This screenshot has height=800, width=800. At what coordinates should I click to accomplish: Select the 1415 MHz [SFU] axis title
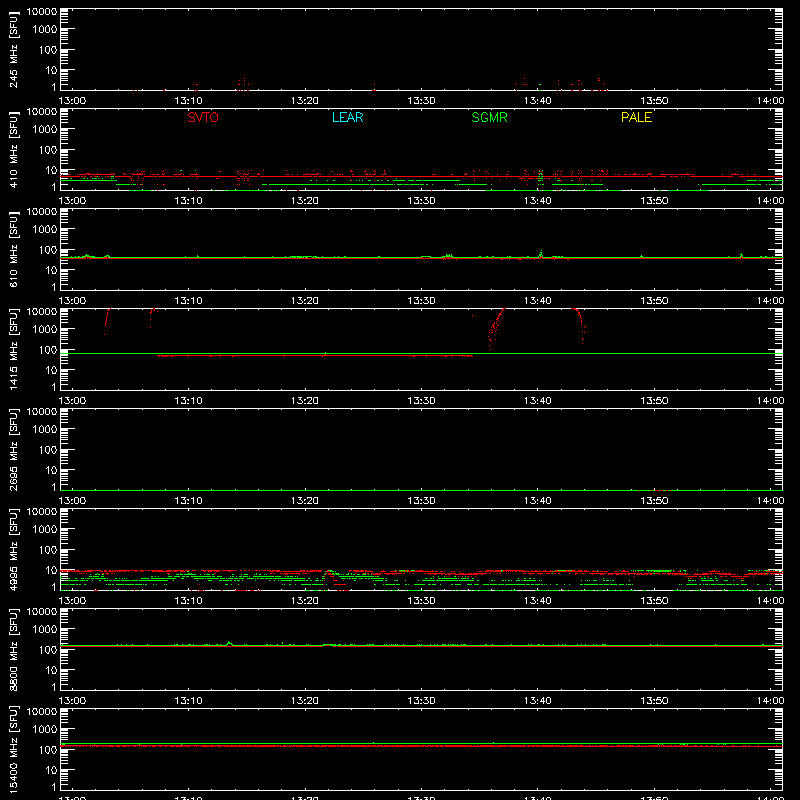click(13, 349)
